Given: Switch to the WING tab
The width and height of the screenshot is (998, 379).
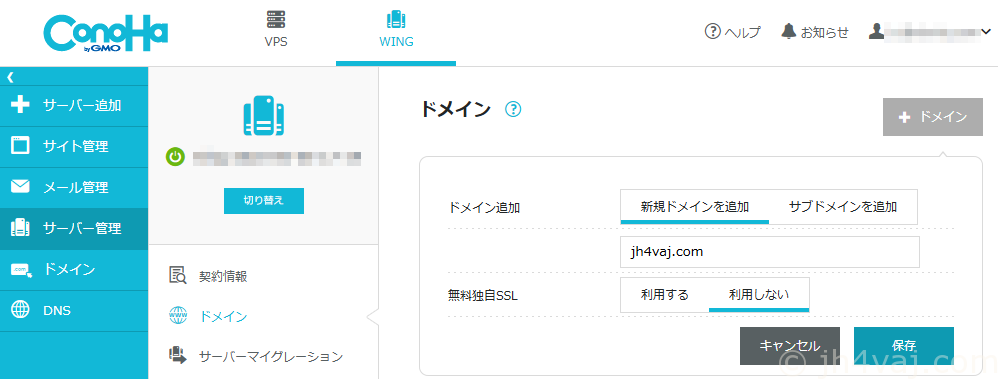Looking at the screenshot, I should click(x=395, y=29).
